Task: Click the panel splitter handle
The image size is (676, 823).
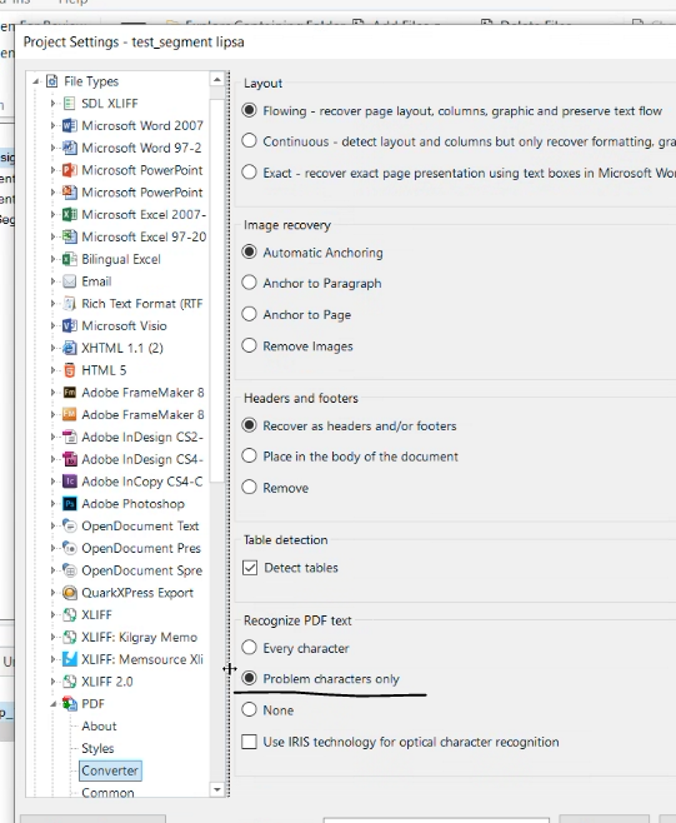Action: [x=228, y=434]
